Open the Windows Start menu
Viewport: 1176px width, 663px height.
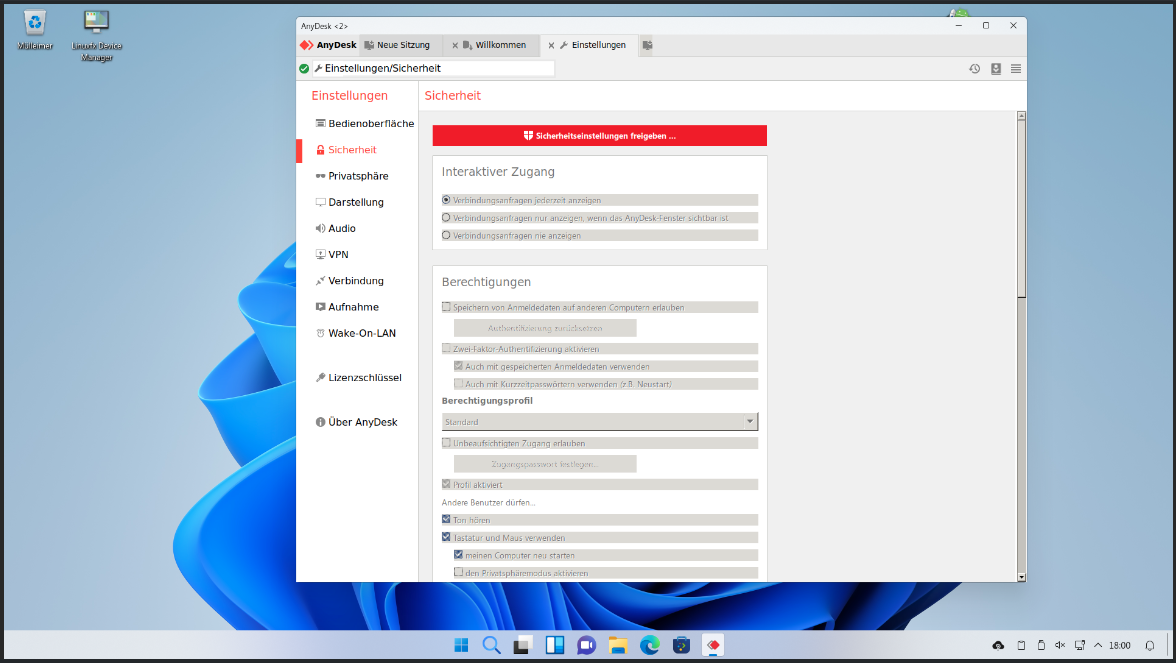(x=461, y=645)
